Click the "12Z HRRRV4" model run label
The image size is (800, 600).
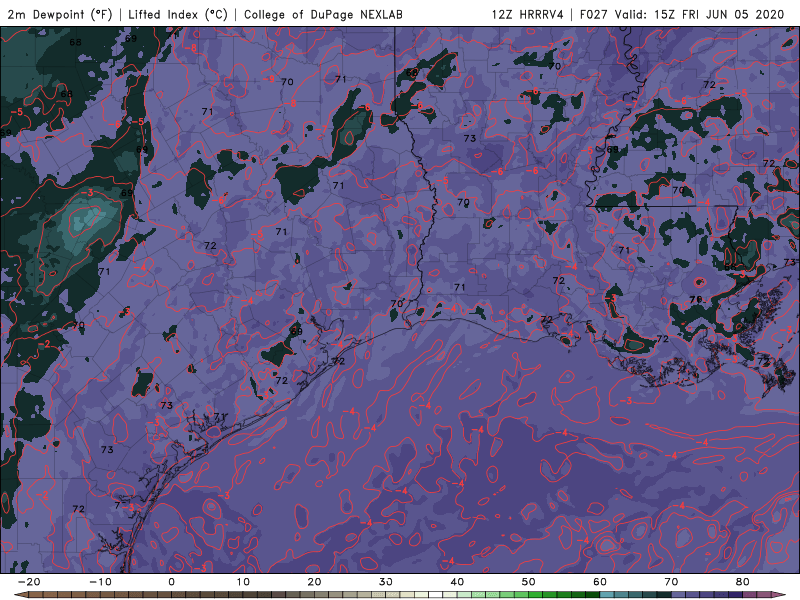[x=528, y=14]
